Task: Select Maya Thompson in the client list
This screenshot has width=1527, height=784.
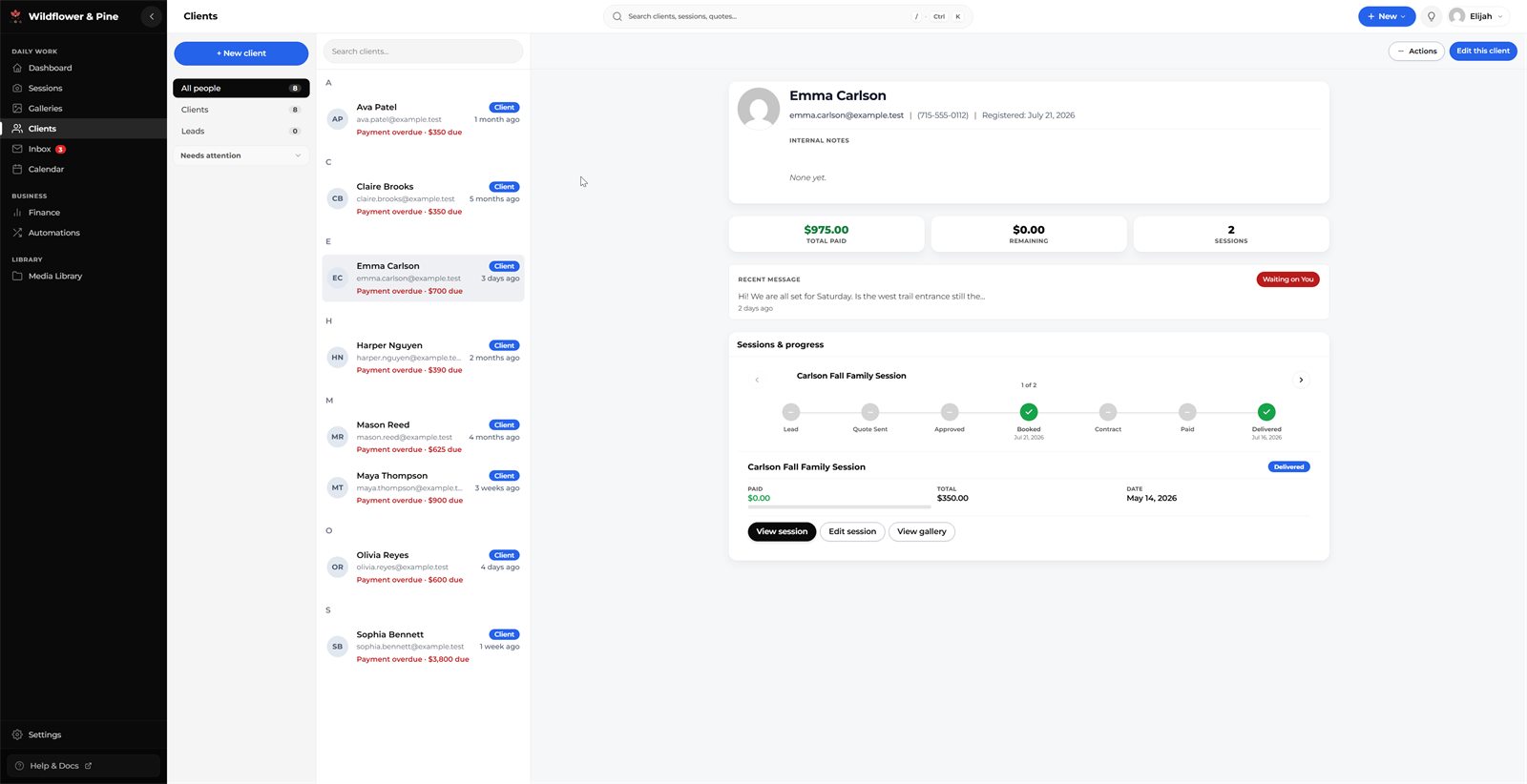Action: click(424, 487)
